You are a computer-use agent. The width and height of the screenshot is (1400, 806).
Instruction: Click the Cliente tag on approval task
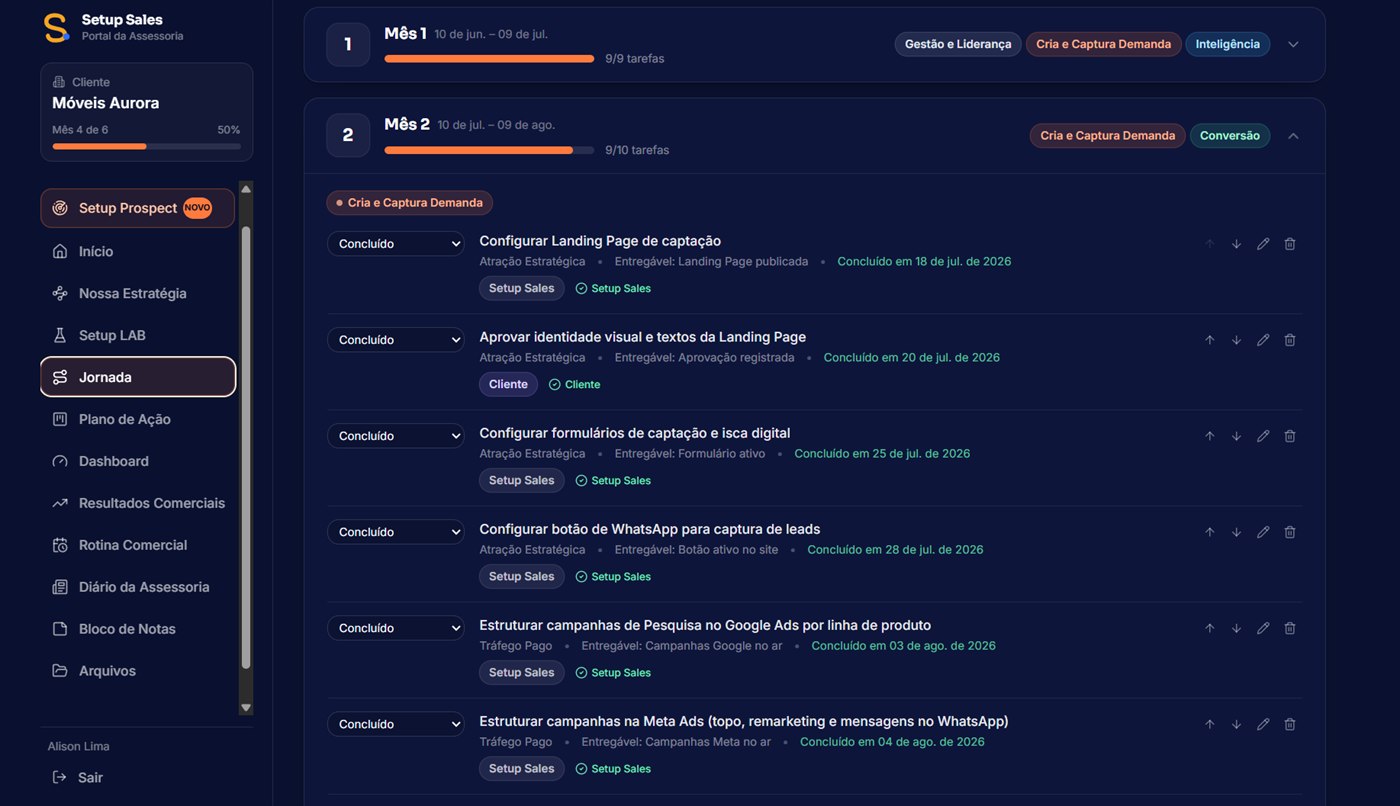508,384
